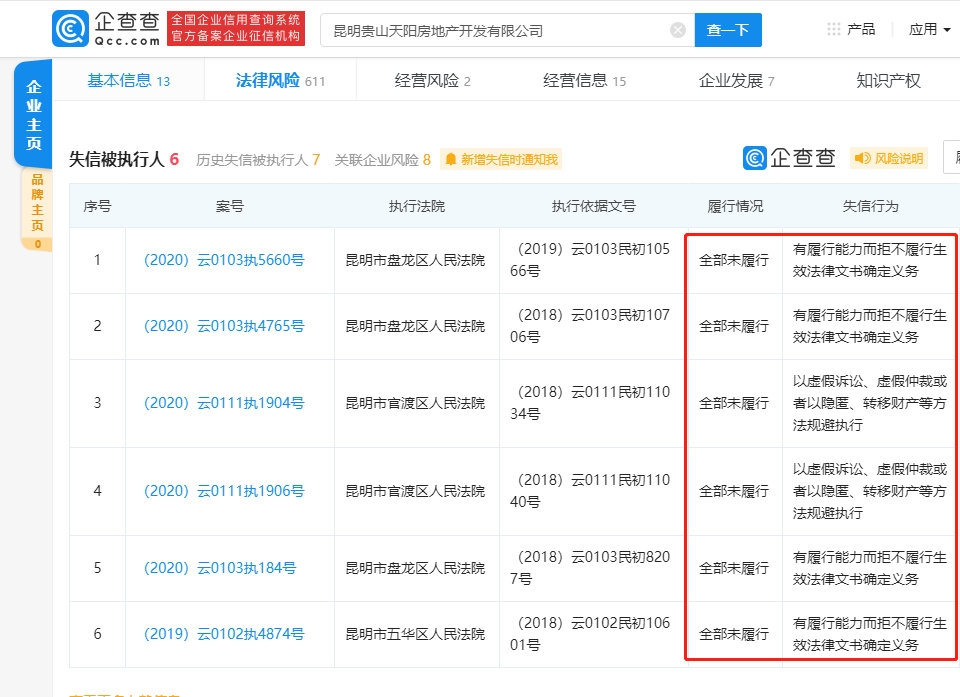960x697 pixels.
Task: Go to the 企业发展 tab
Action: [736, 81]
